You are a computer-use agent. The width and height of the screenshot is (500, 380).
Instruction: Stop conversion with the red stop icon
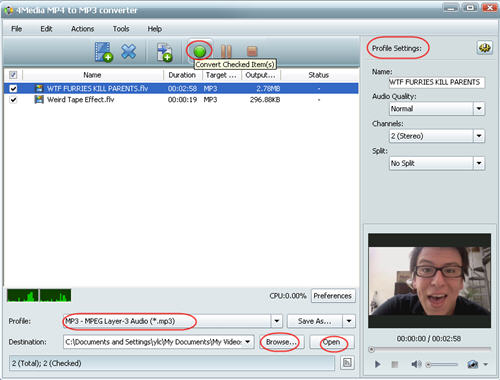[x=252, y=51]
